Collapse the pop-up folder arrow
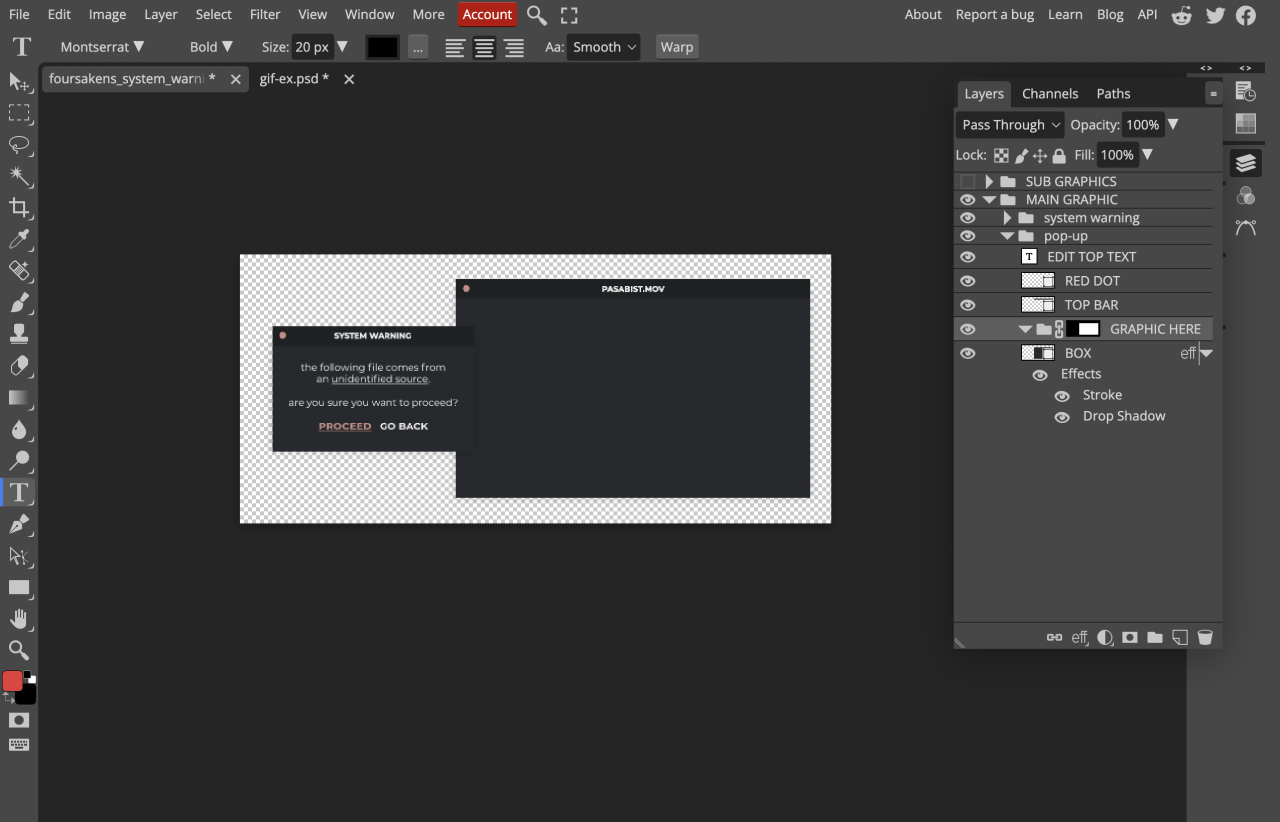1280x822 pixels. click(x=1007, y=237)
